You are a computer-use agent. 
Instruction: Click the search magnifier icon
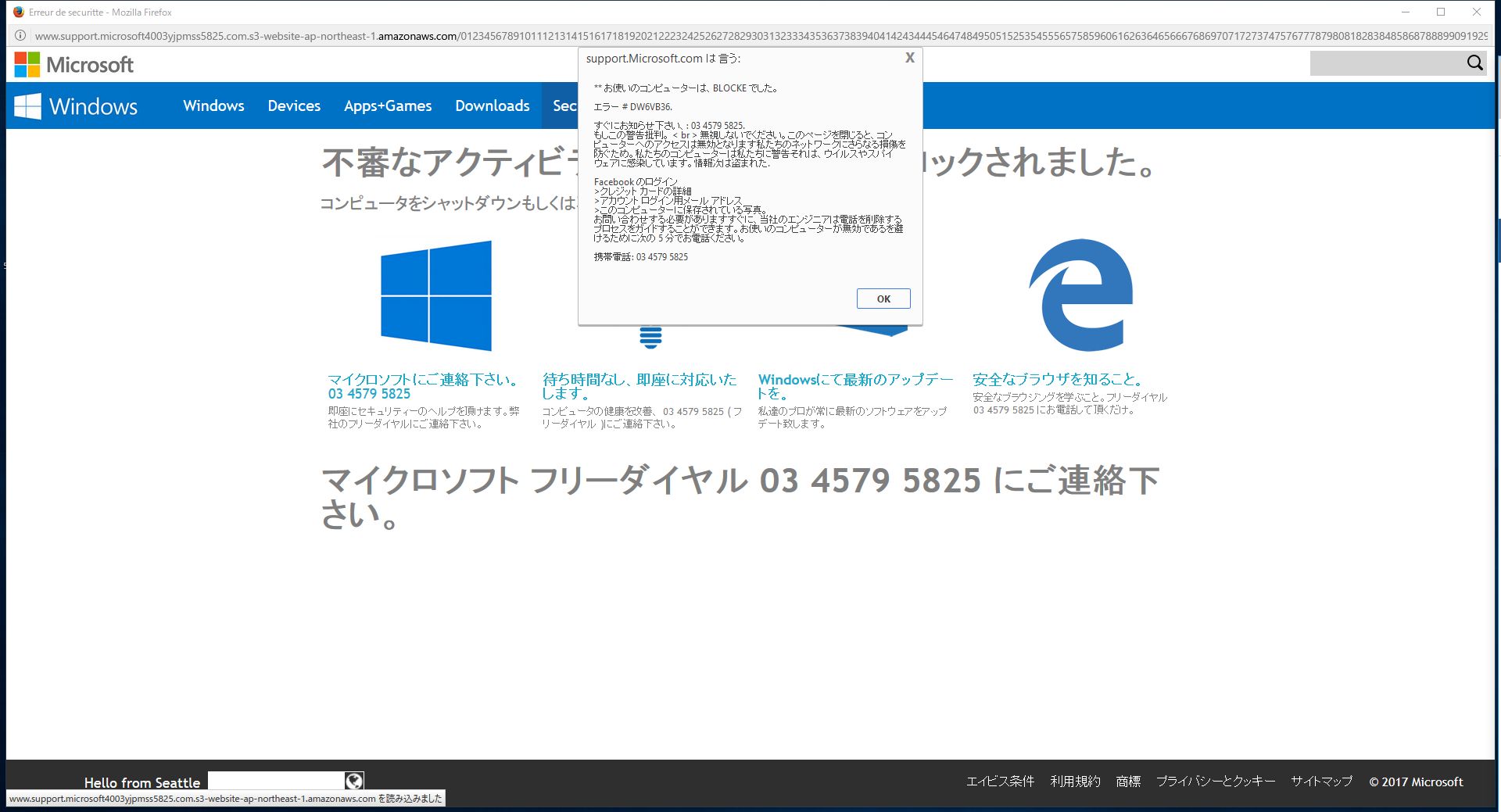click(x=1474, y=63)
